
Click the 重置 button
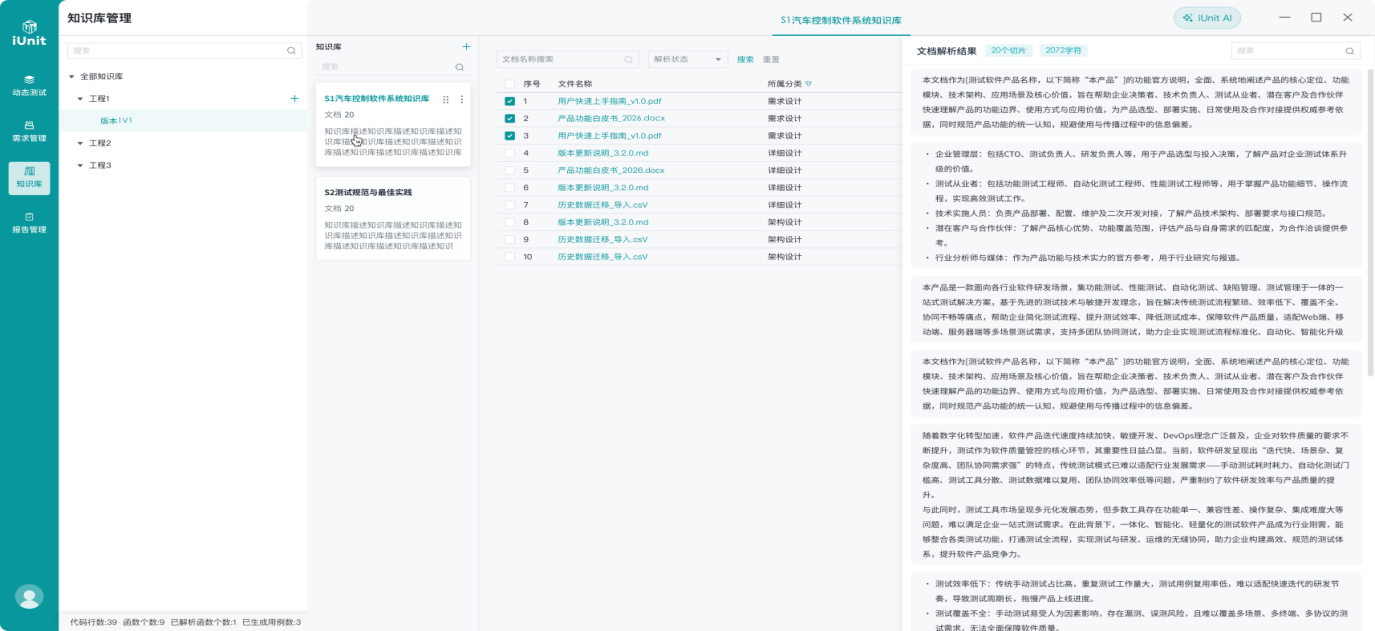pos(771,59)
